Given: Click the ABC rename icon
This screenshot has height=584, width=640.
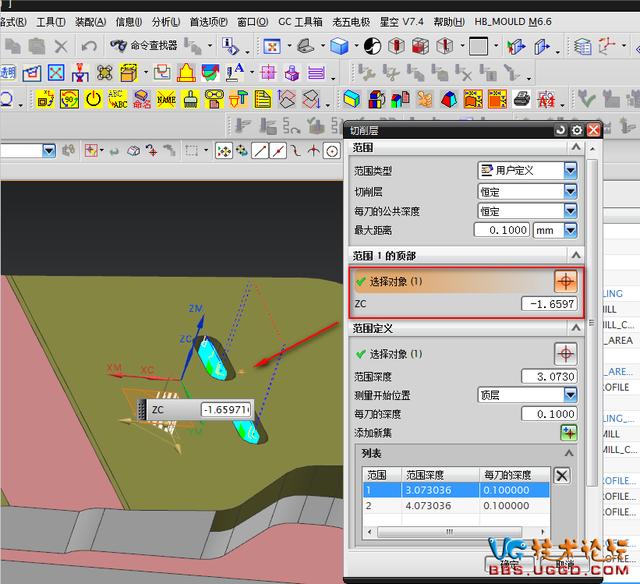Looking at the screenshot, I should [x=117, y=99].
